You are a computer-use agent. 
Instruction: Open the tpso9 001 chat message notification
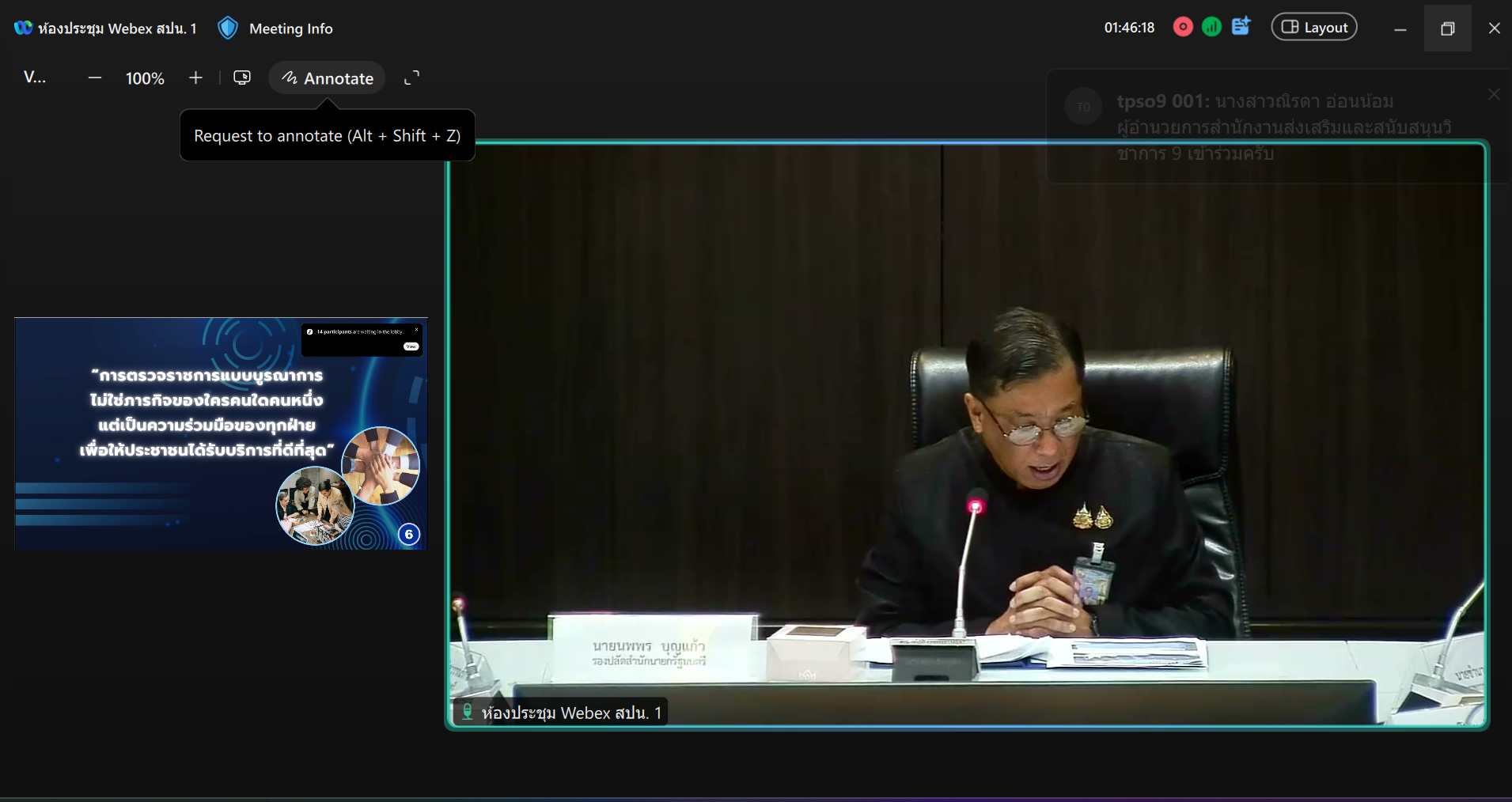click(1282, 127)
